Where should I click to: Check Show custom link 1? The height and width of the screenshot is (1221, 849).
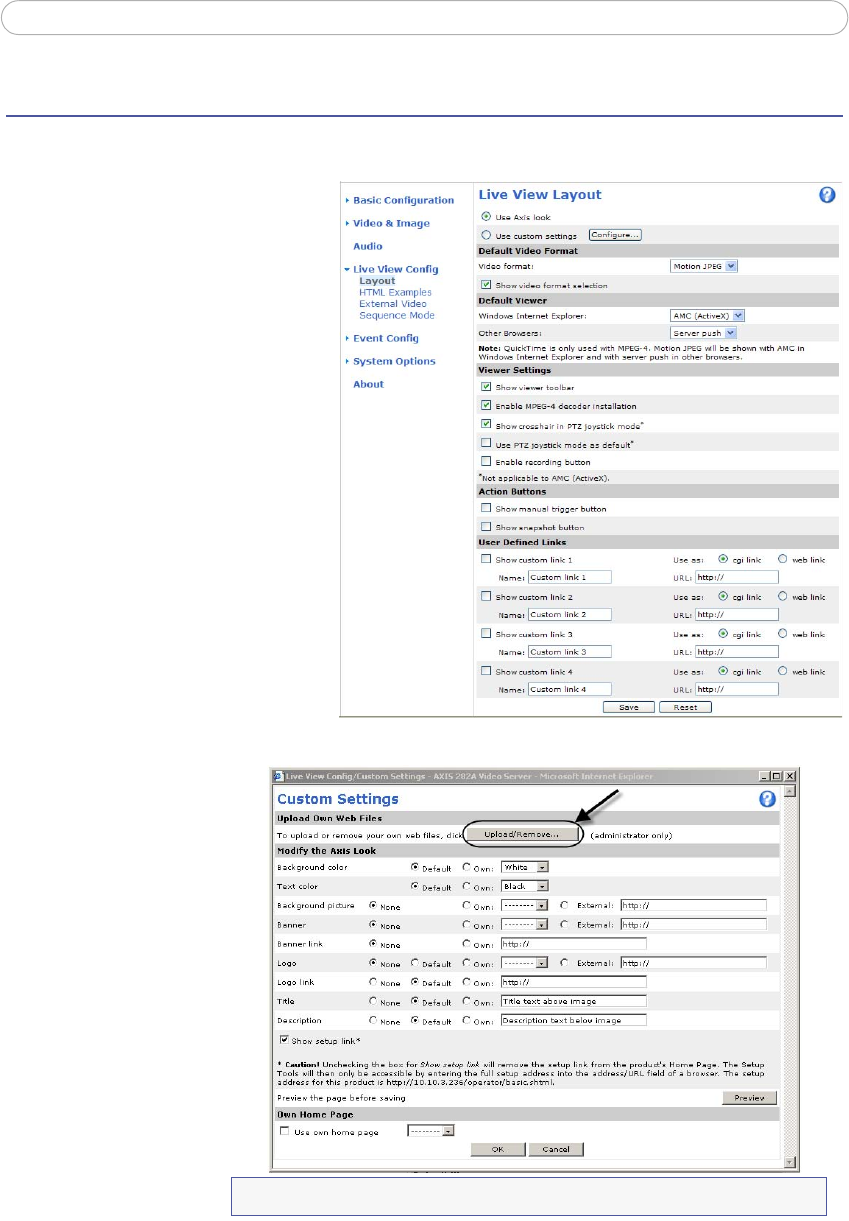(x=486, y=559)
